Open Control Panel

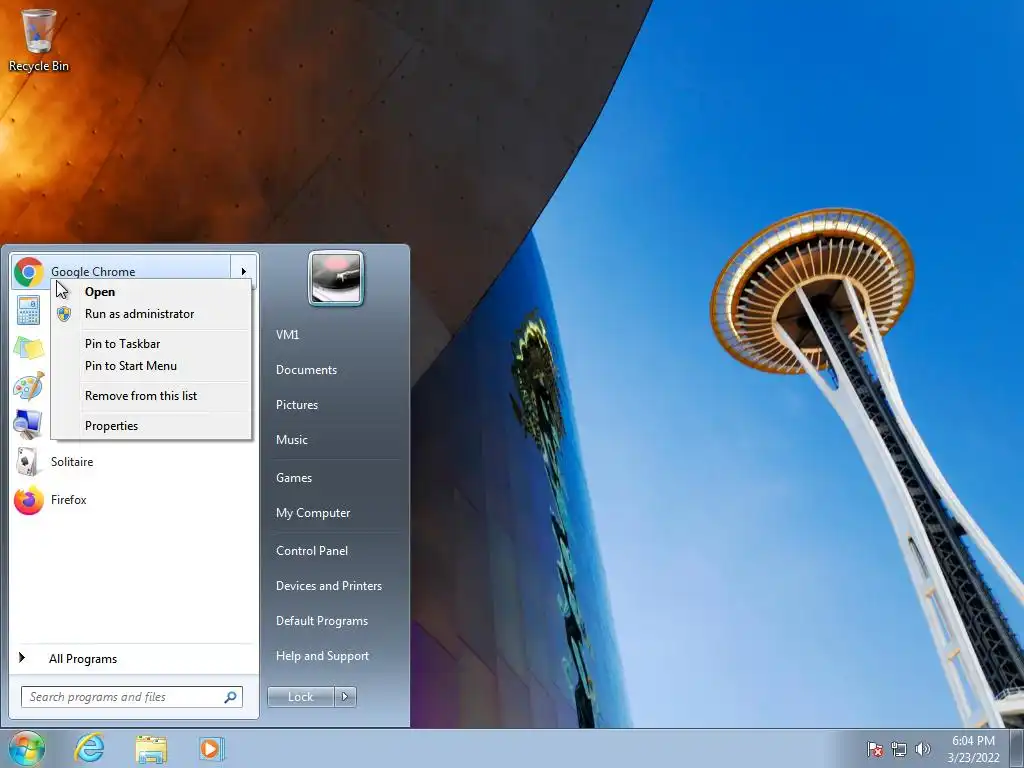coord(312,551)
